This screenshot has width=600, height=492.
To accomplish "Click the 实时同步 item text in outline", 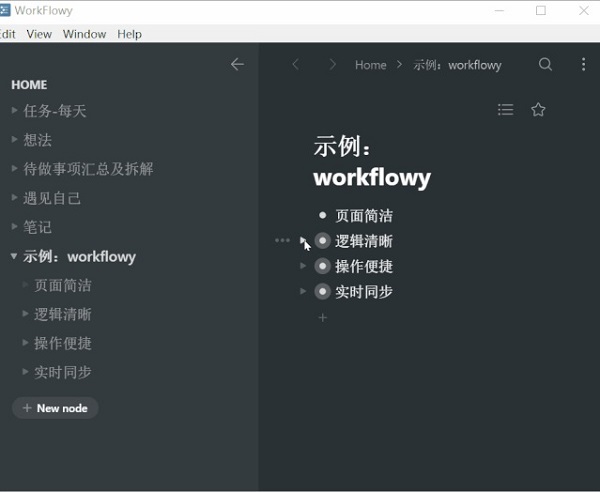I will pyautogui.click(x=364, y=292).
